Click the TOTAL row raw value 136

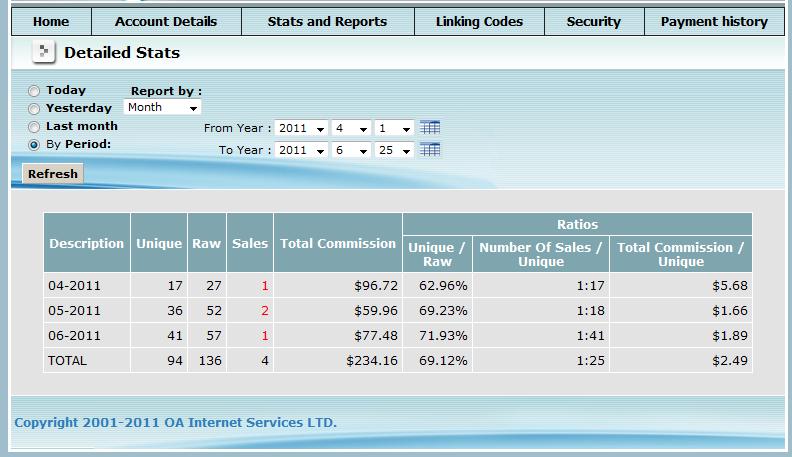click(x=210, y=361)
